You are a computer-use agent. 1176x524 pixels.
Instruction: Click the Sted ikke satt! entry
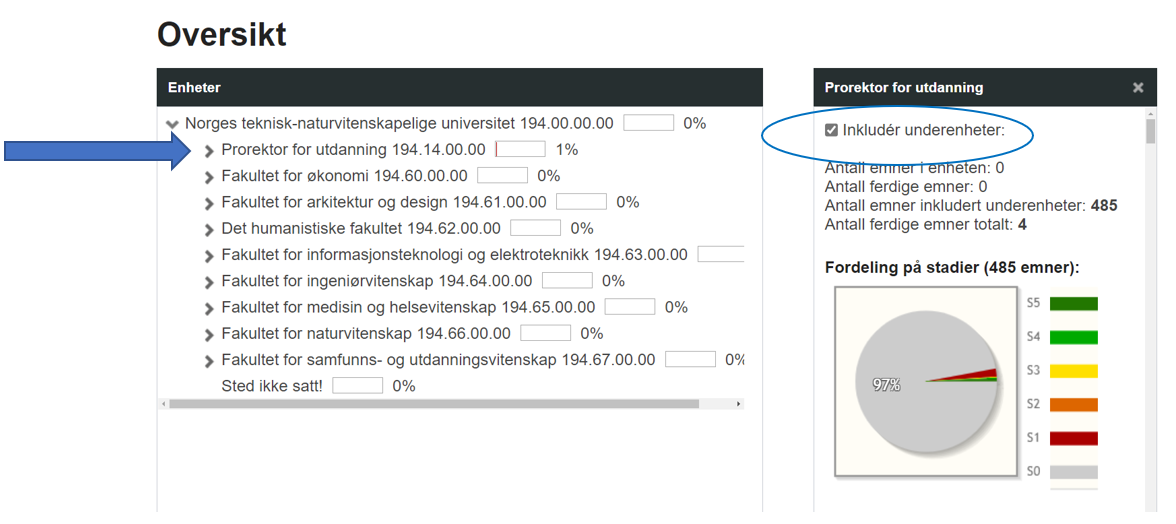point(272,386)
